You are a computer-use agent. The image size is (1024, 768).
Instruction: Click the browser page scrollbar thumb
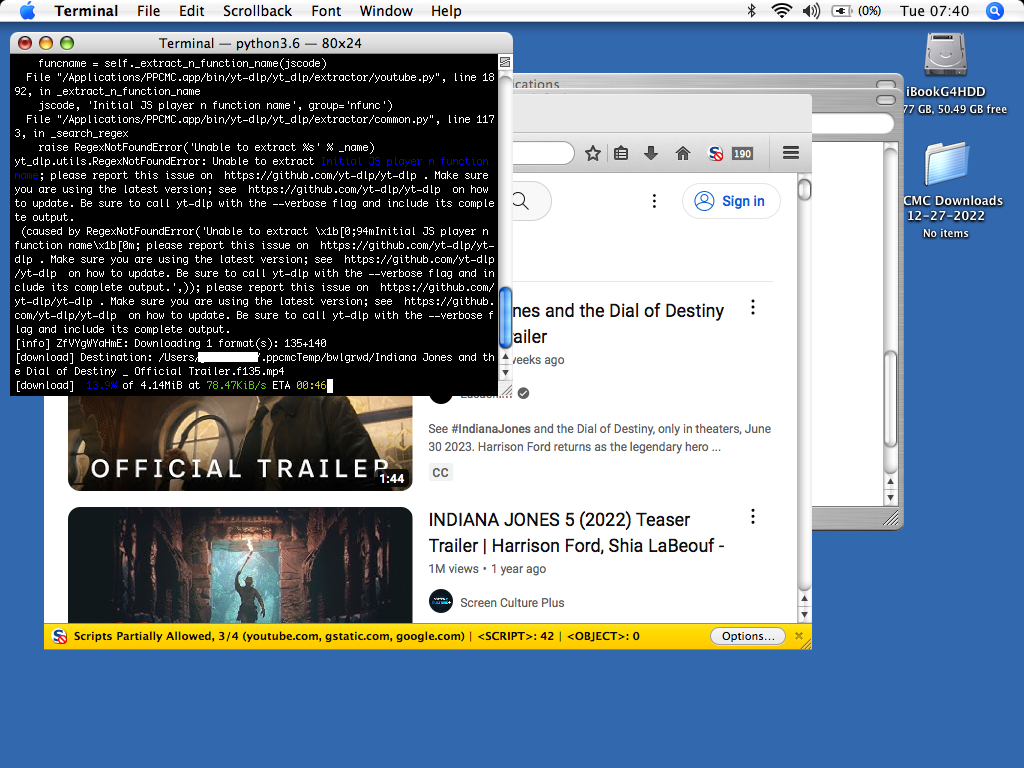pos(805,189)
